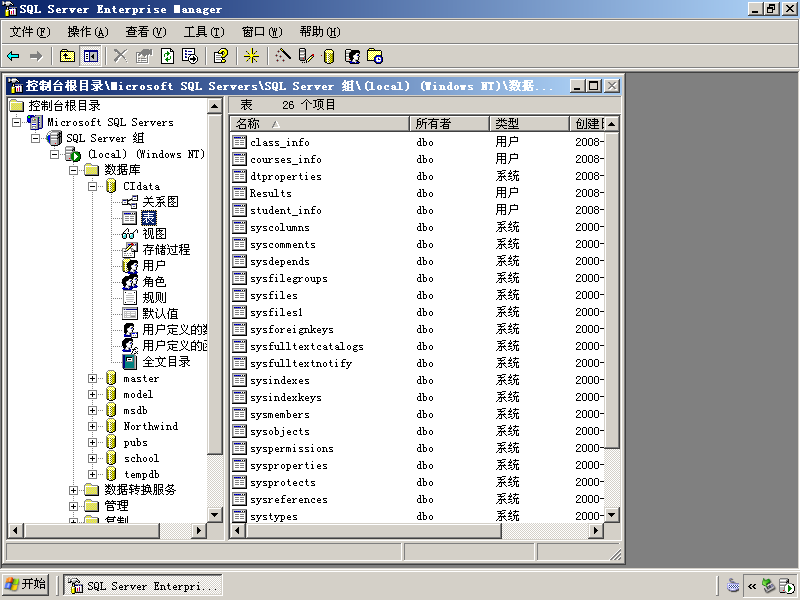Click the Export List toolbar icon
This screenshot has width=800, height=600.
point(190,56)
